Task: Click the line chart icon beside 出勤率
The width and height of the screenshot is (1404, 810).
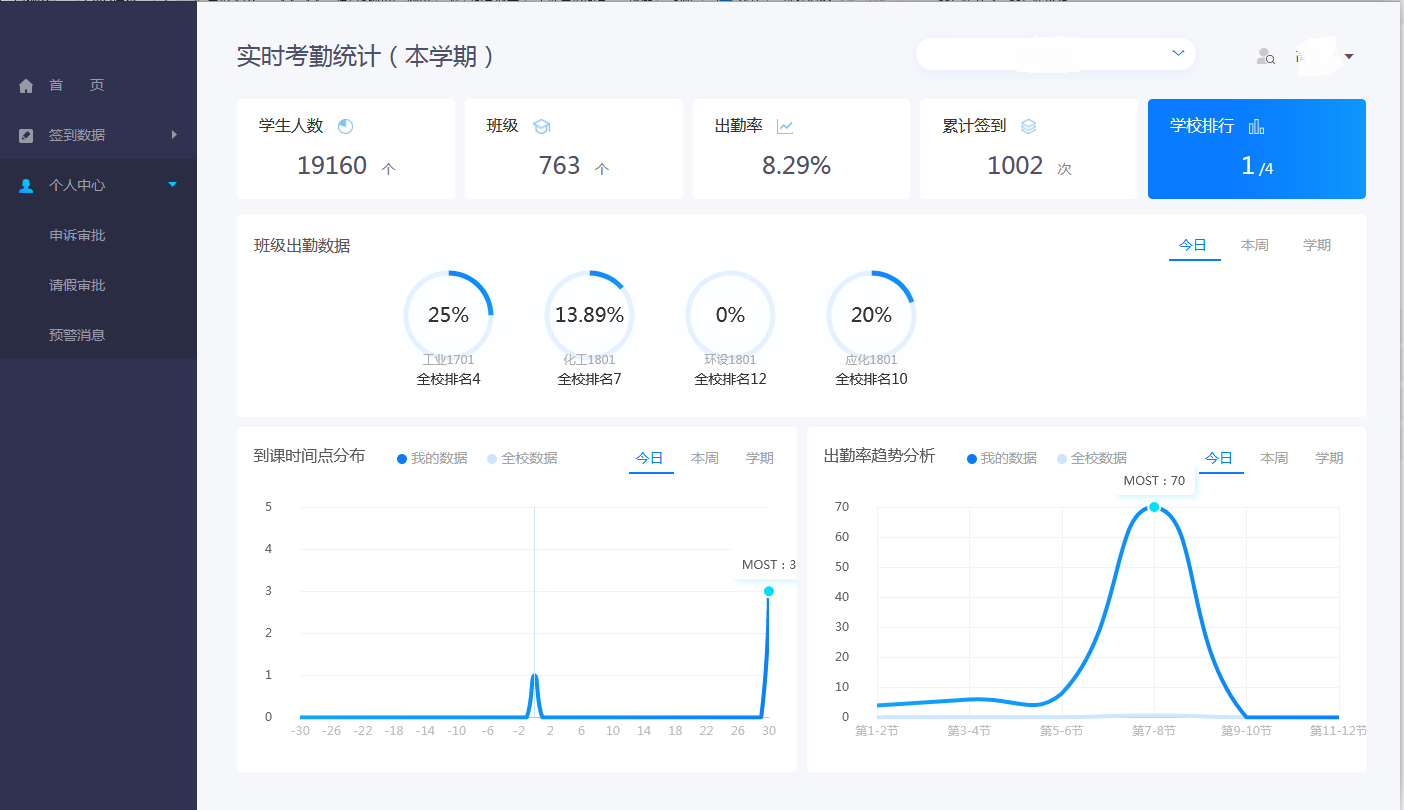Action: [x=785, y=126]
